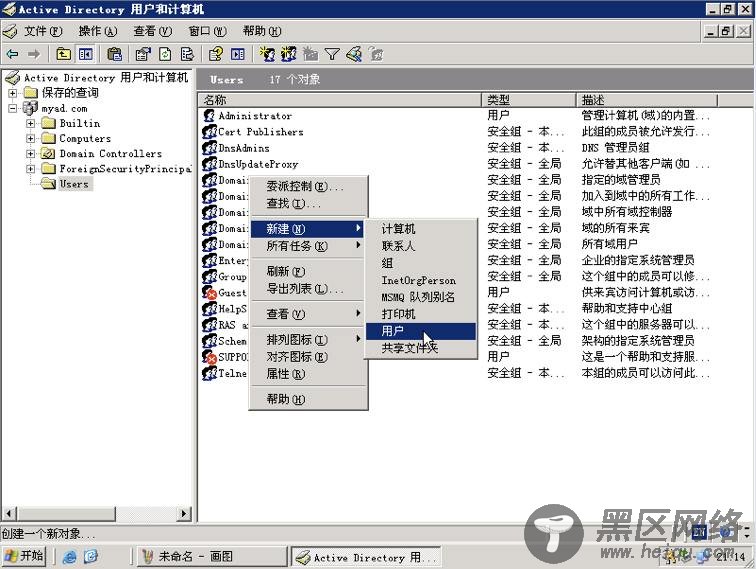Choose 对齐图标(E) in the context menu
The width and height of the screenshot is (756, 569).
point(308,357)
